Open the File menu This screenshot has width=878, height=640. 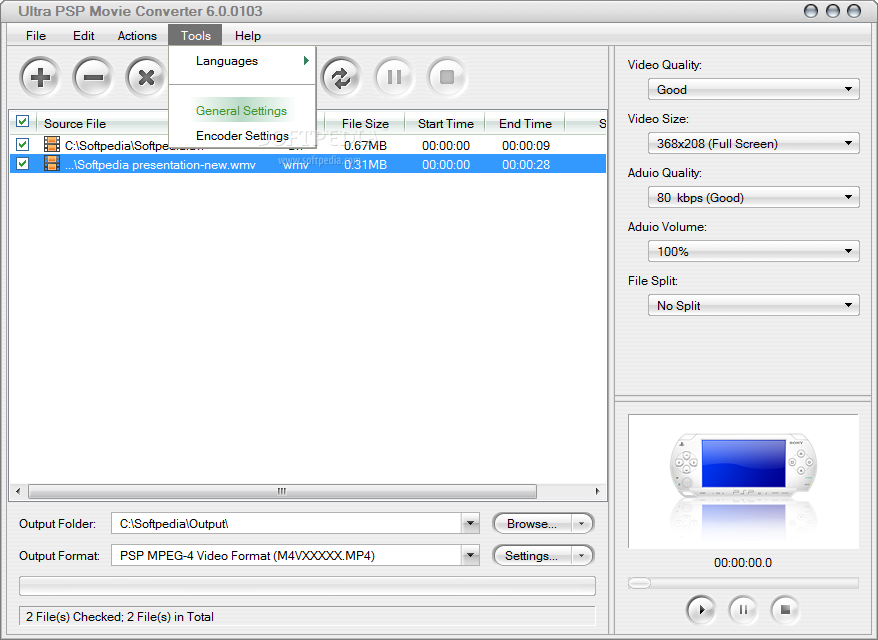pos(36,35)
